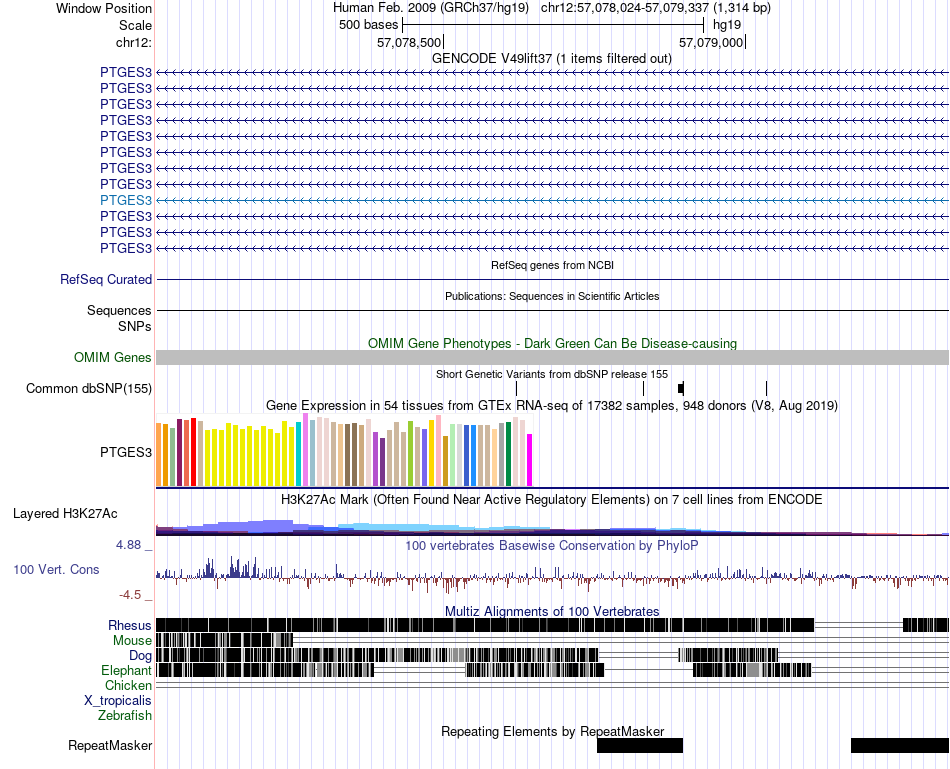The height and width of the screenshot is (769, 950).
Task: Click the layered H3K27Ac signal graph
Action: (x=552, y=527)
